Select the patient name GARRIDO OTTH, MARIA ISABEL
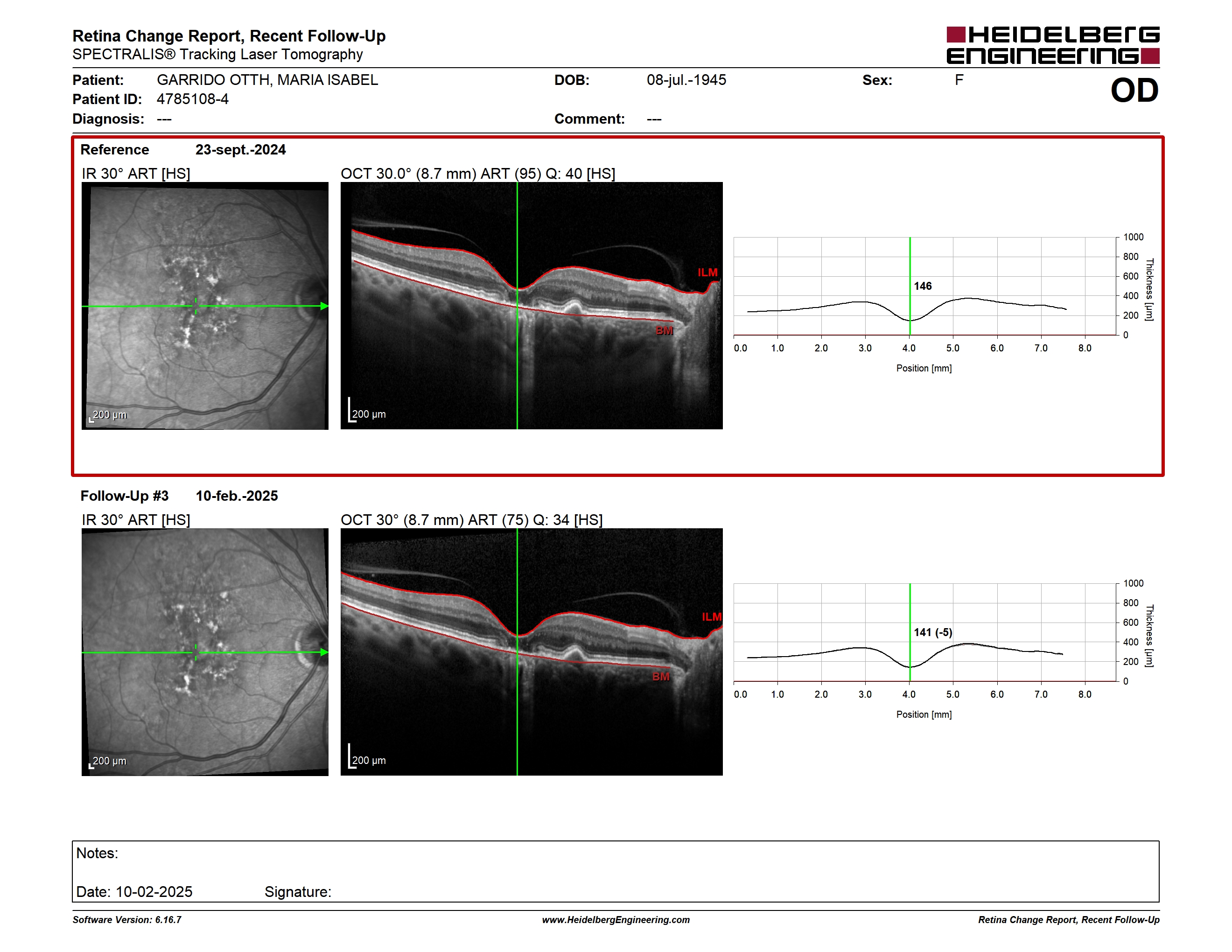This screenshot has height=952, width=1232. (267, 80)
